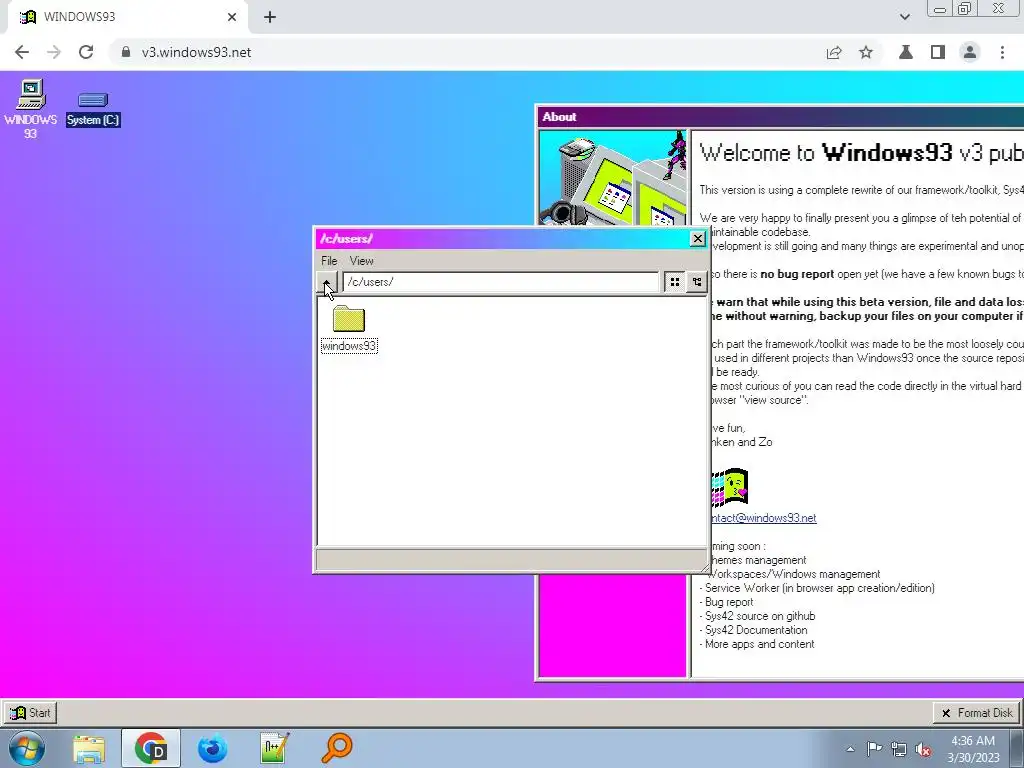Open Chrome's three-dot menu
Viewport: 1024px width, 768px height.
[1002, 52]
